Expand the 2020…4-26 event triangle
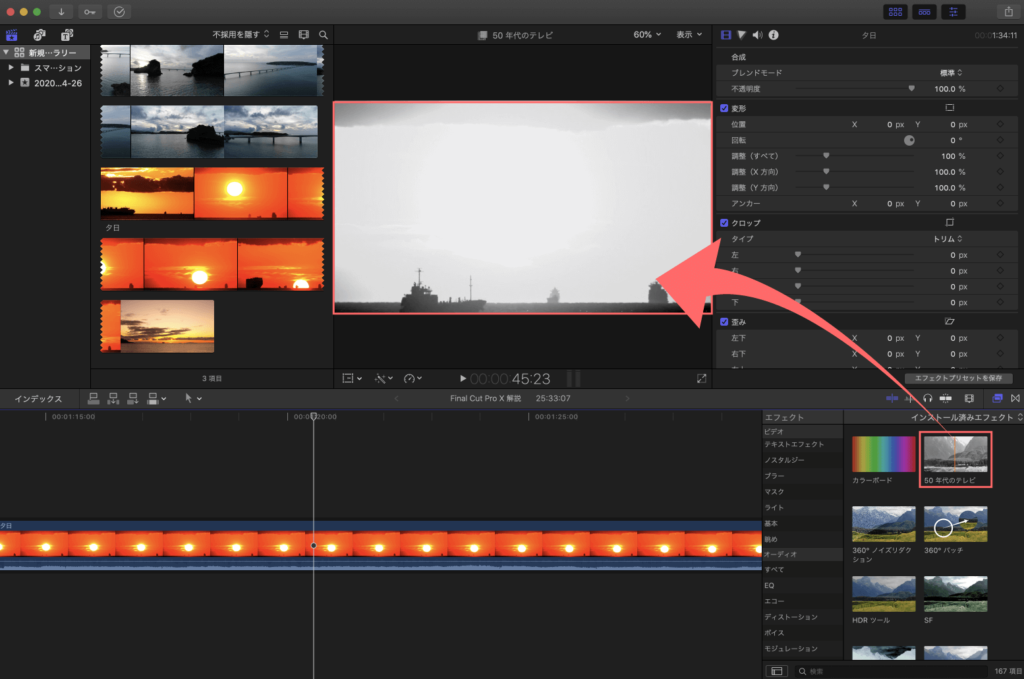Viewport: 1024px width, 679px height. [x=11, y=83]
